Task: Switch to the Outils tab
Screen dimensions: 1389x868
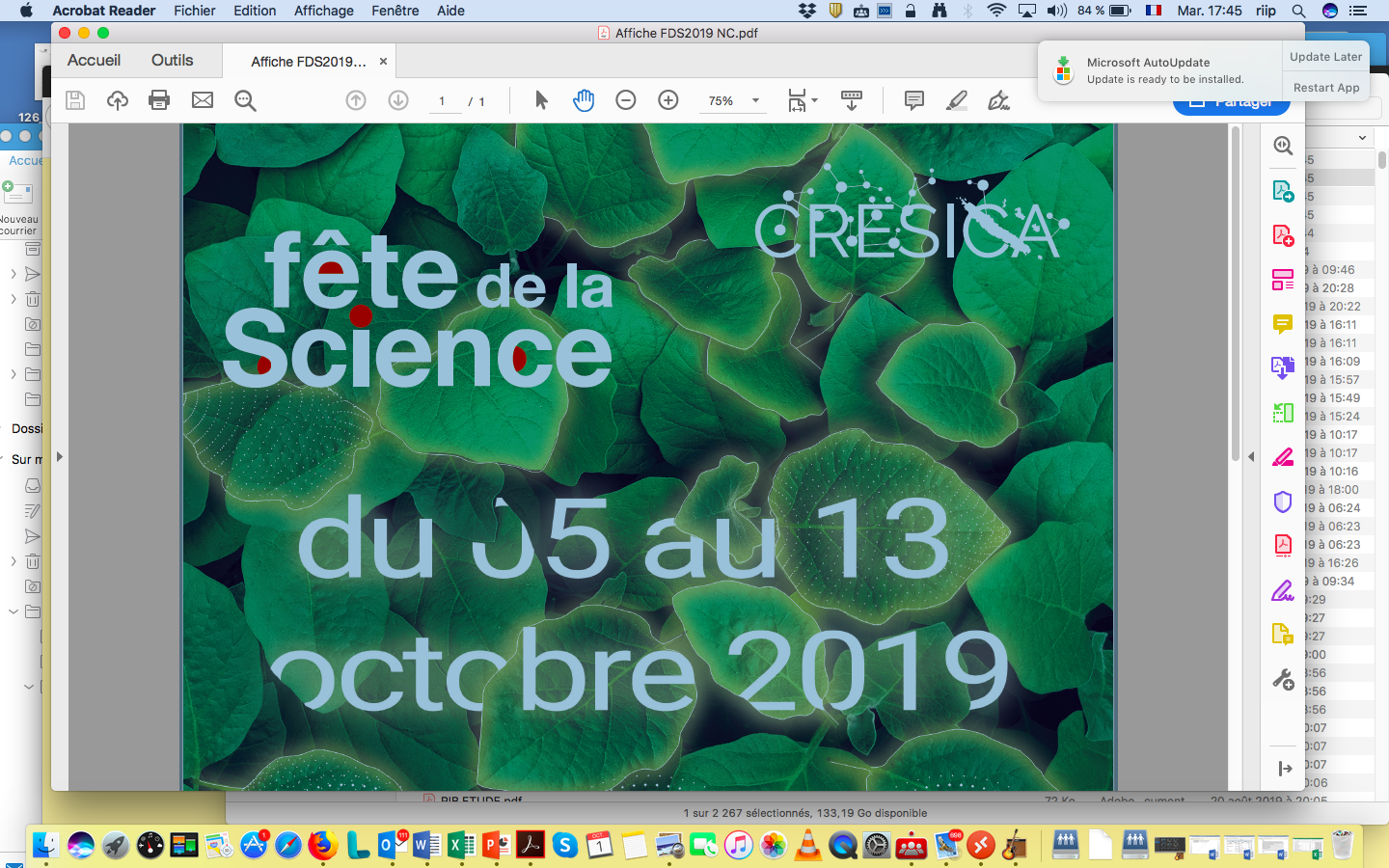Action: click(173, 60)
